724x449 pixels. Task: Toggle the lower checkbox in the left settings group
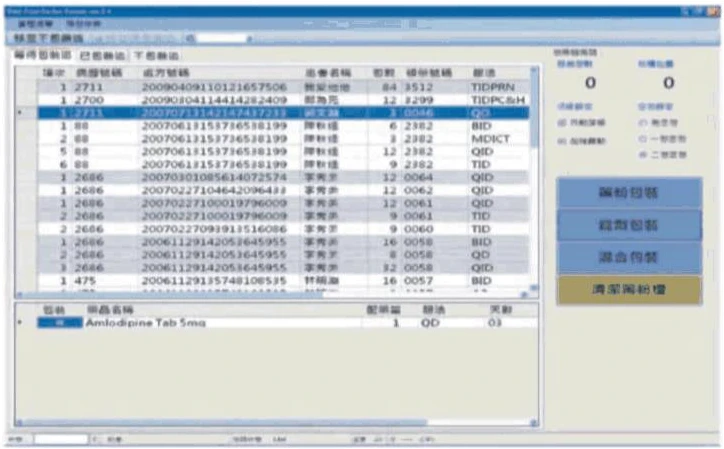pyautogui.click(x=561, y=141)
